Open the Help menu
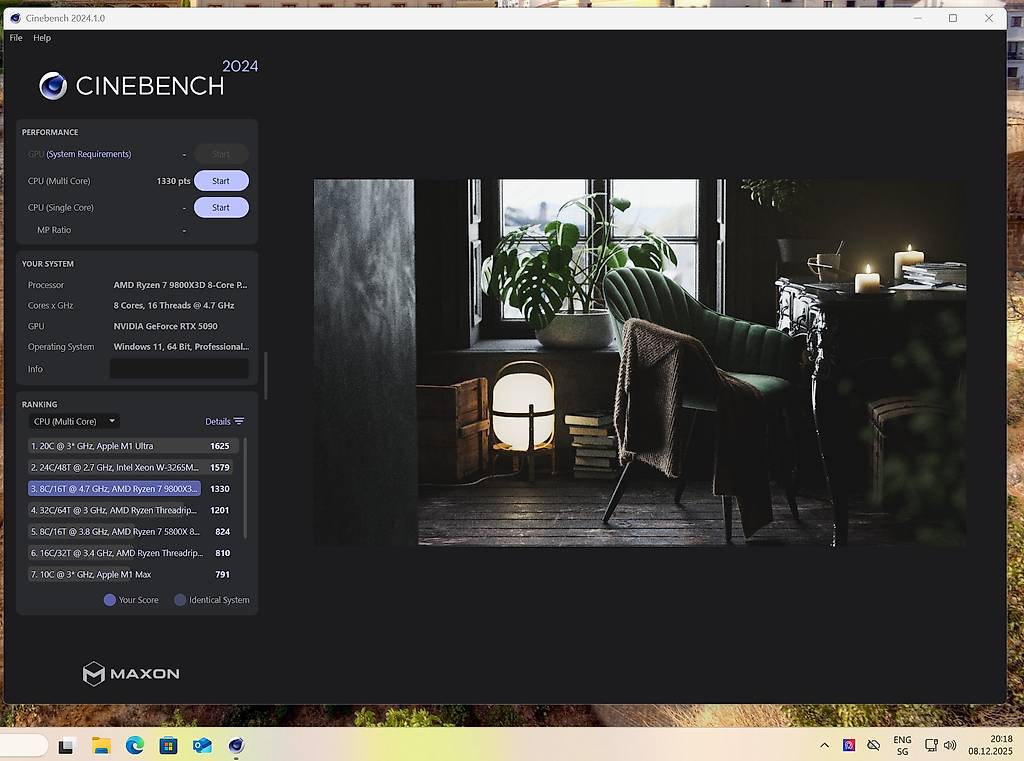 click(x=42, y=38)
